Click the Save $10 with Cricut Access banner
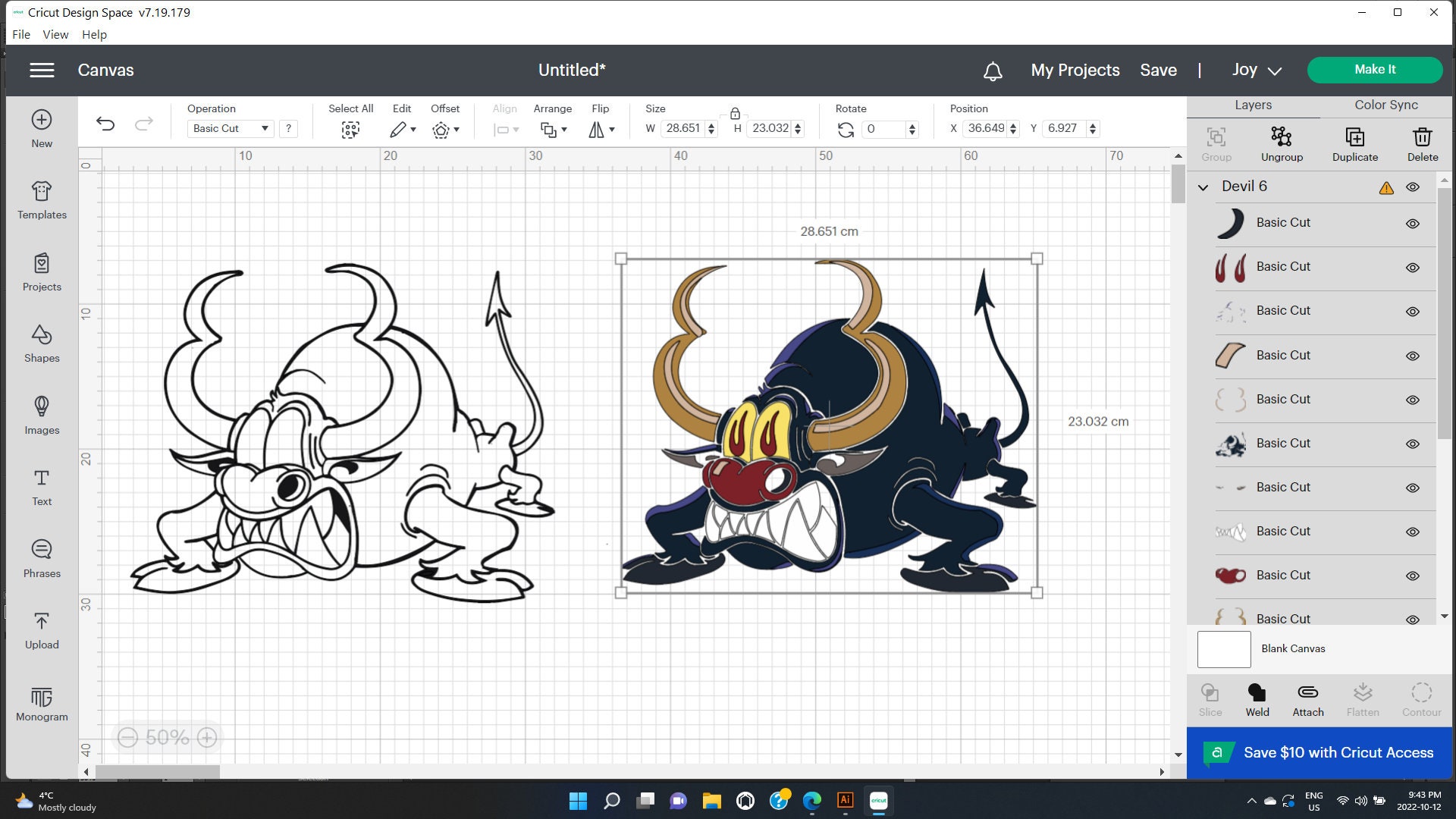 pyautogui.click(x=1319, y=752)
